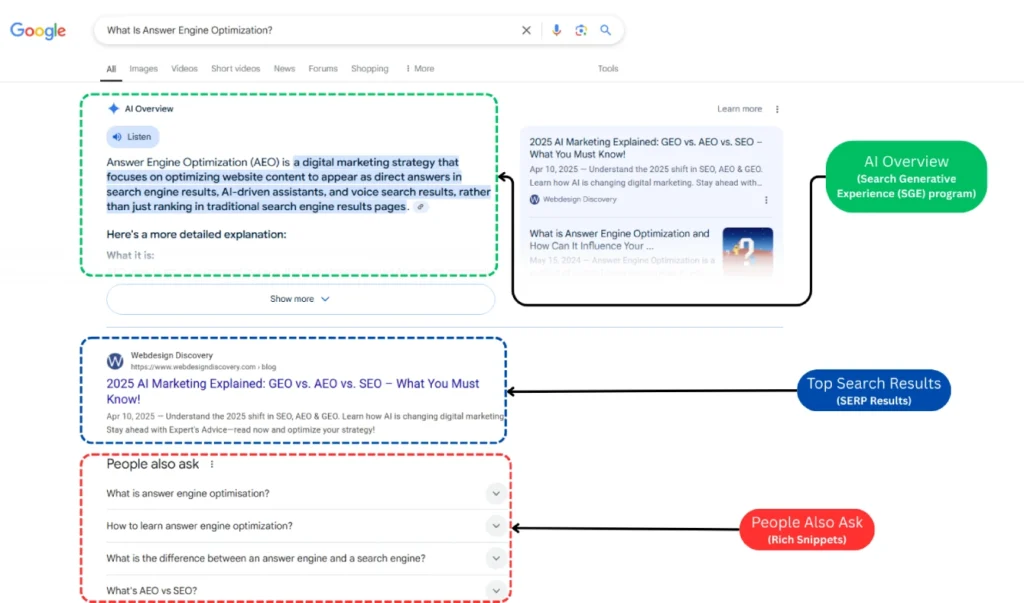
Task: Open the Forums tab
Action: point(323,69)
